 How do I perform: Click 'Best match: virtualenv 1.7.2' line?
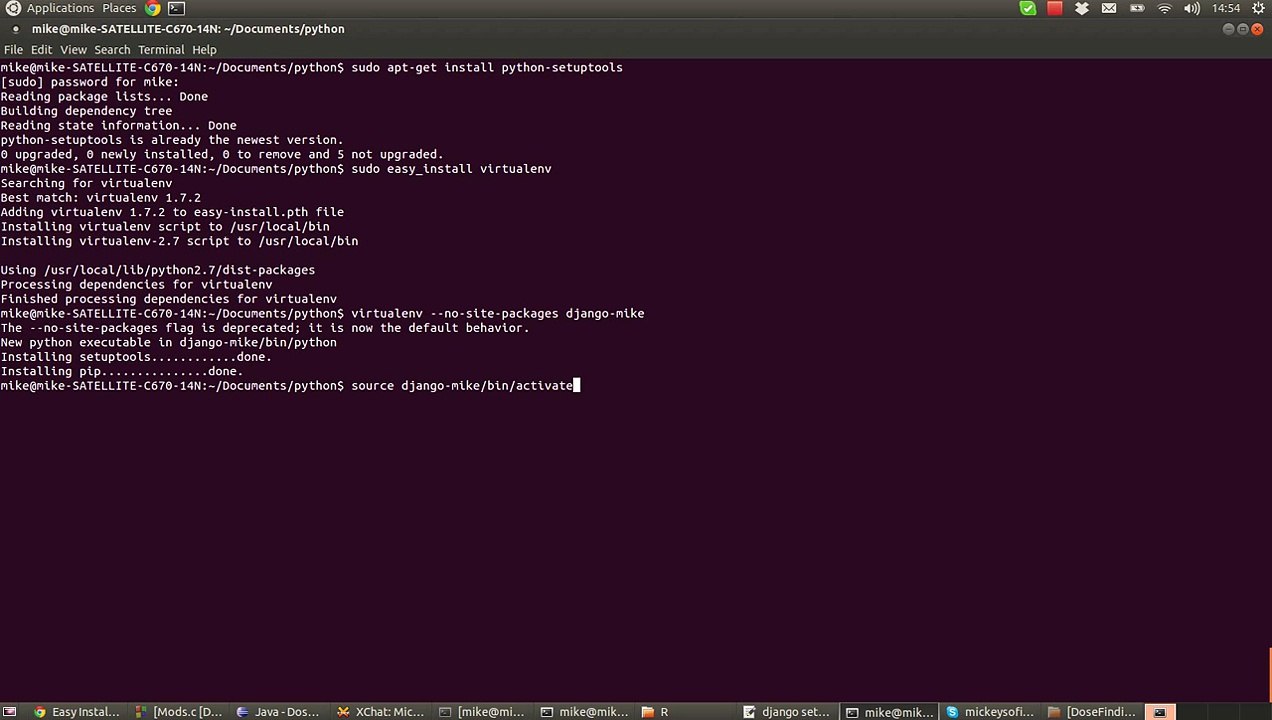[x=101, y=198]
